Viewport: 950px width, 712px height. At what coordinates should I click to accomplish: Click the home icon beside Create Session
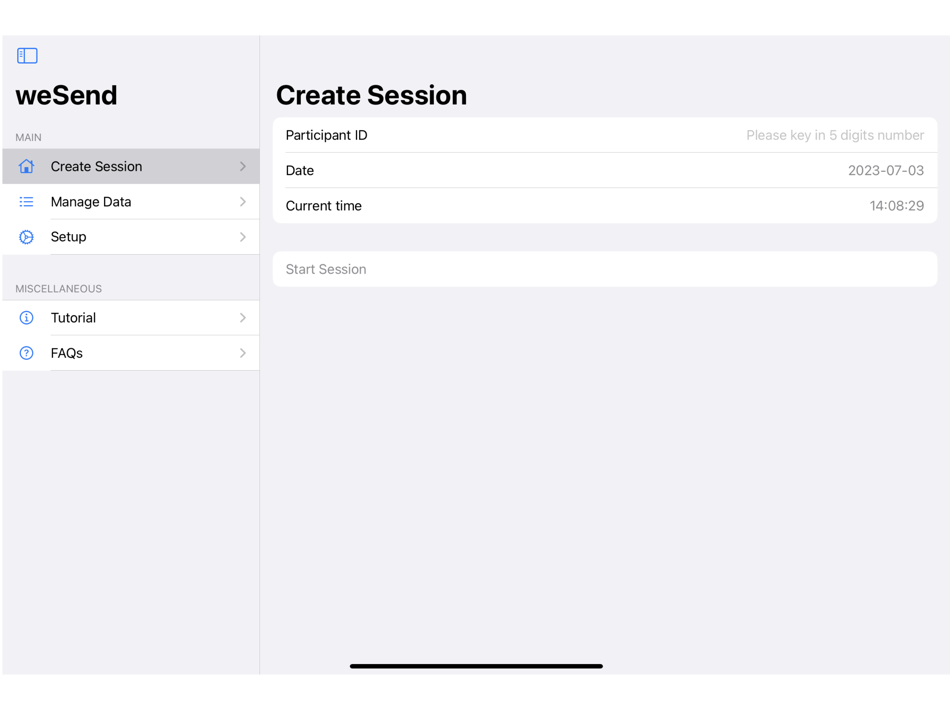click(x=26, y=166)
